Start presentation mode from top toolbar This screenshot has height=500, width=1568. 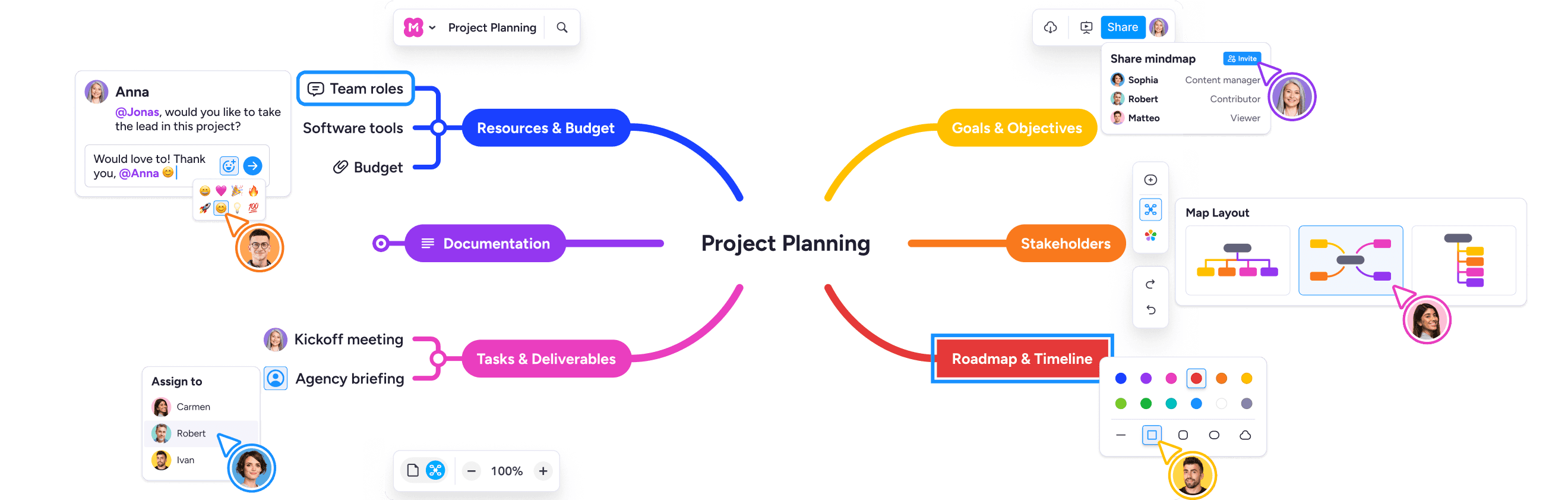1086,27
